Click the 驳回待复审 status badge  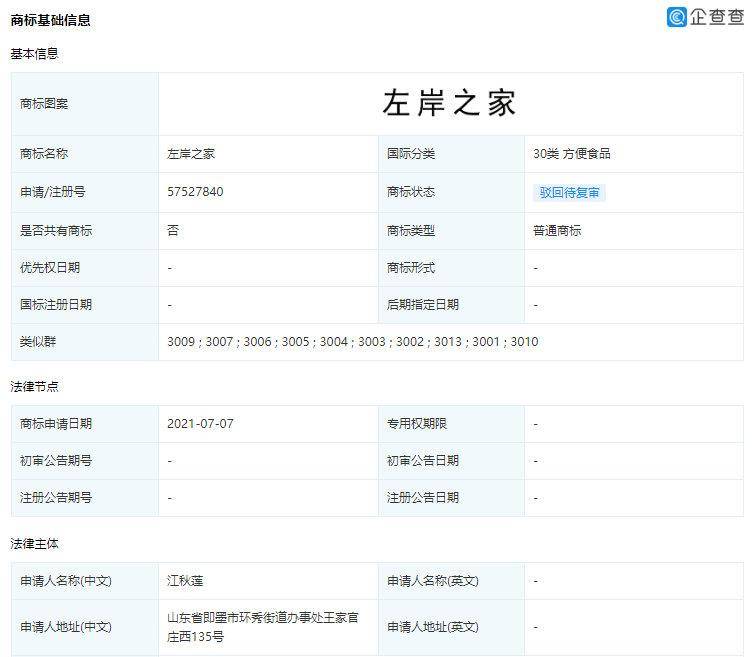pos(569,193)
